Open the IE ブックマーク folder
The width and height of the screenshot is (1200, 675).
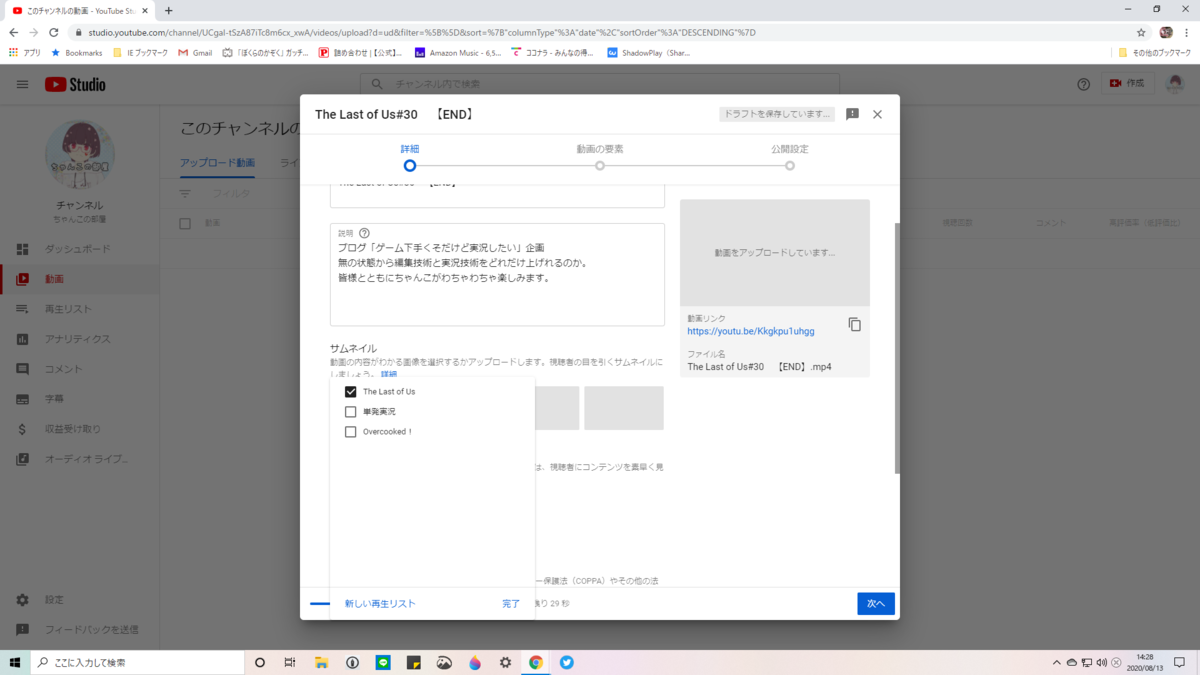139,52
